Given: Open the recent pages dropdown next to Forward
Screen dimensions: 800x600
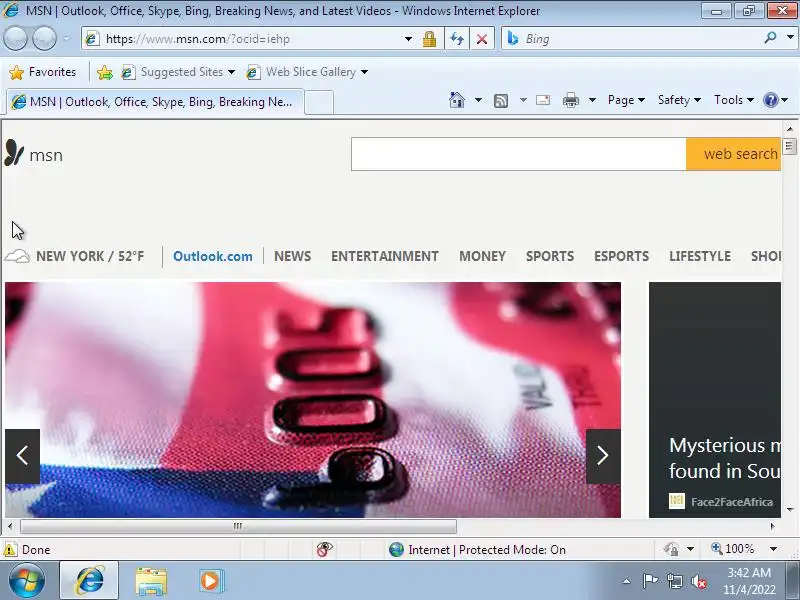Looking at the screenshot, I should coord(66,38).
